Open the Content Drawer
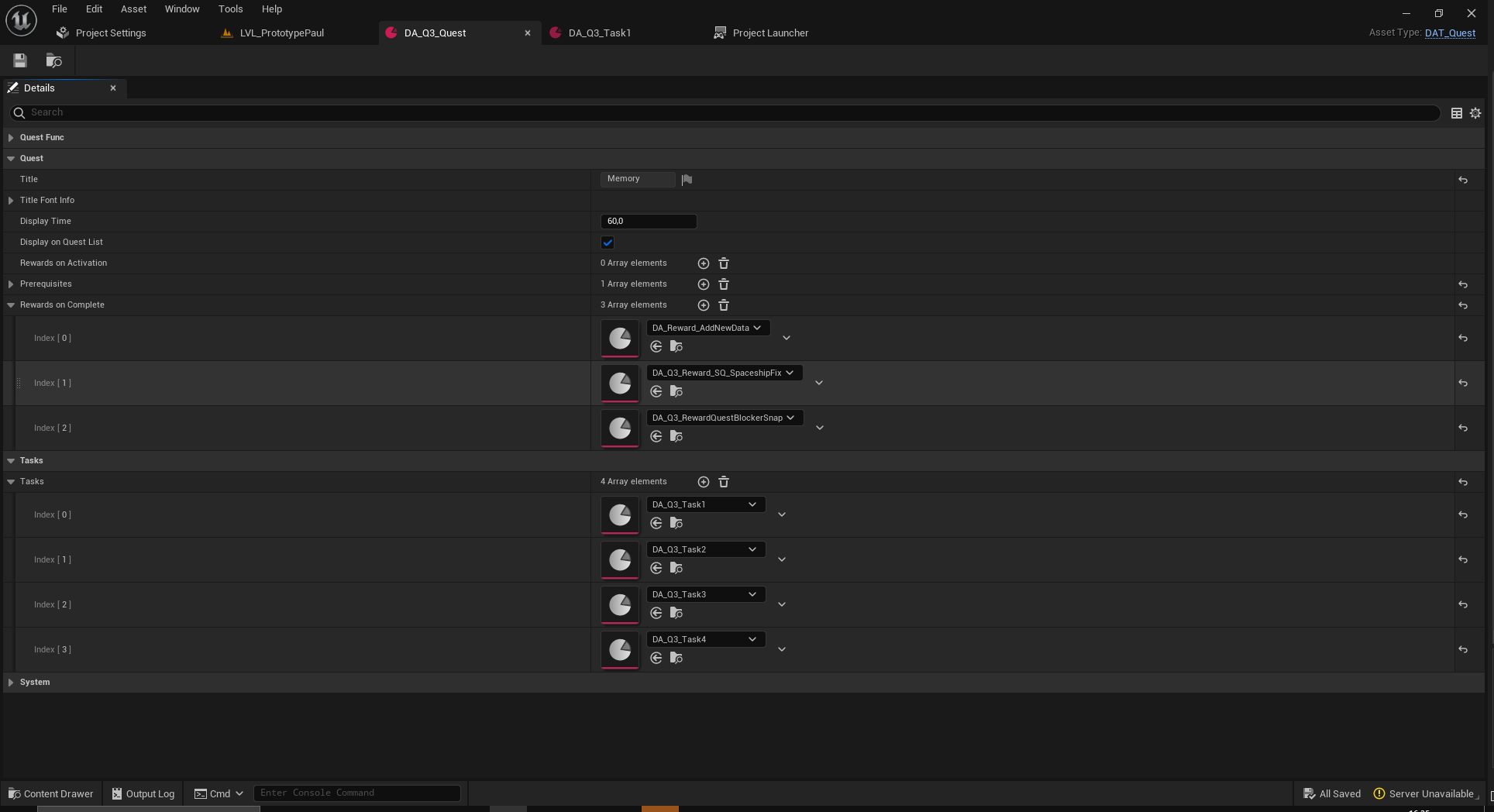 pos(50,793)
